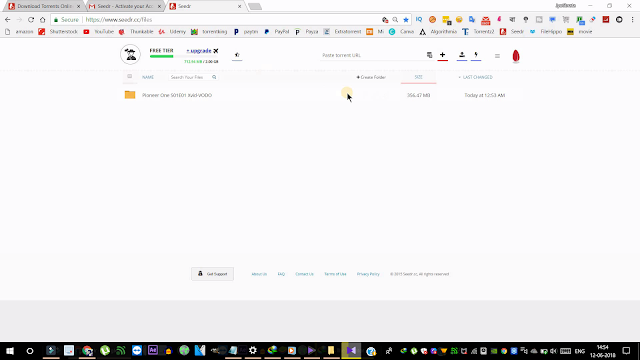Click the IQ extension icon
This screenshot has height=360, width=640.
click(x=419, y=19)
